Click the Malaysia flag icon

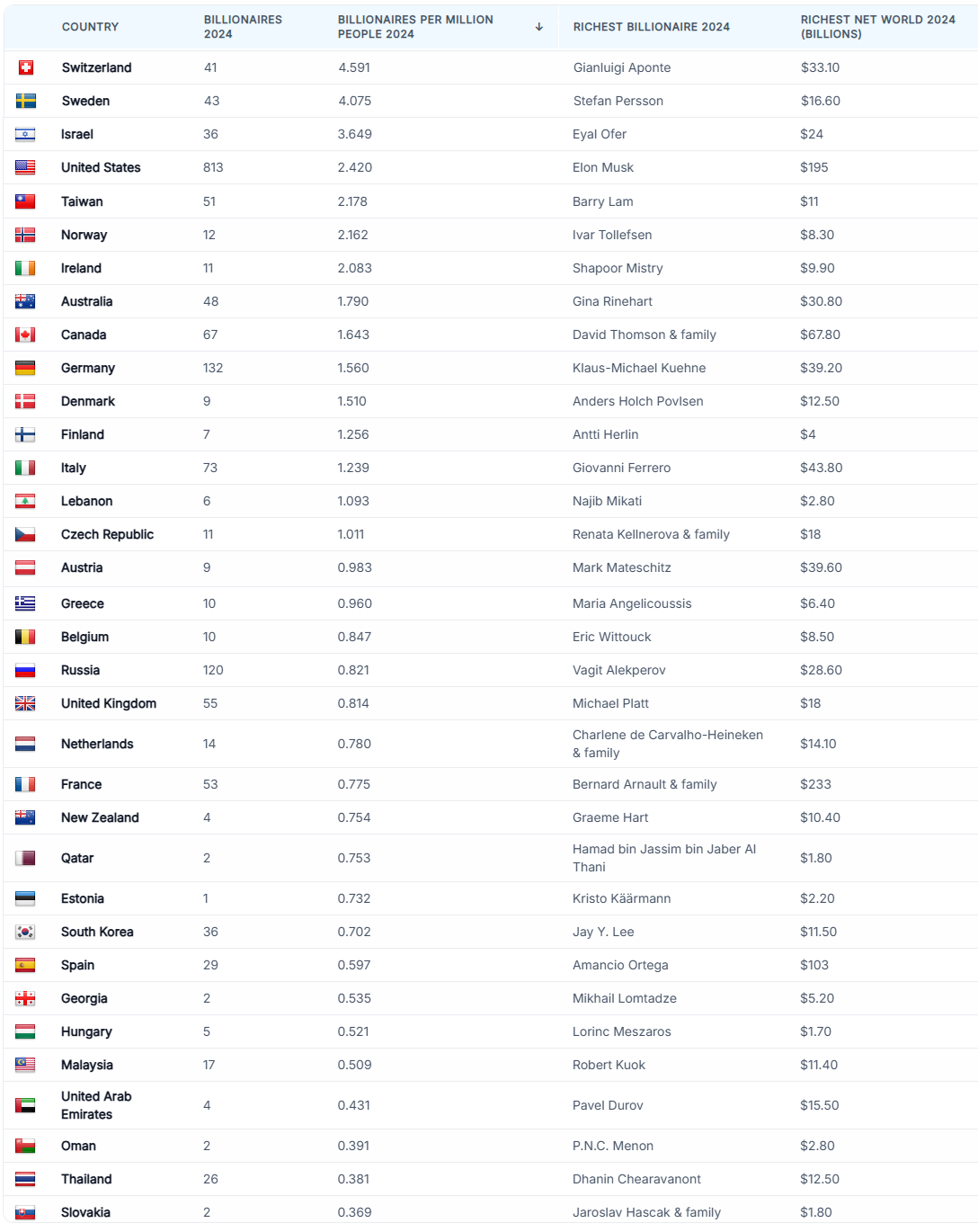(x=25, y=1065)
